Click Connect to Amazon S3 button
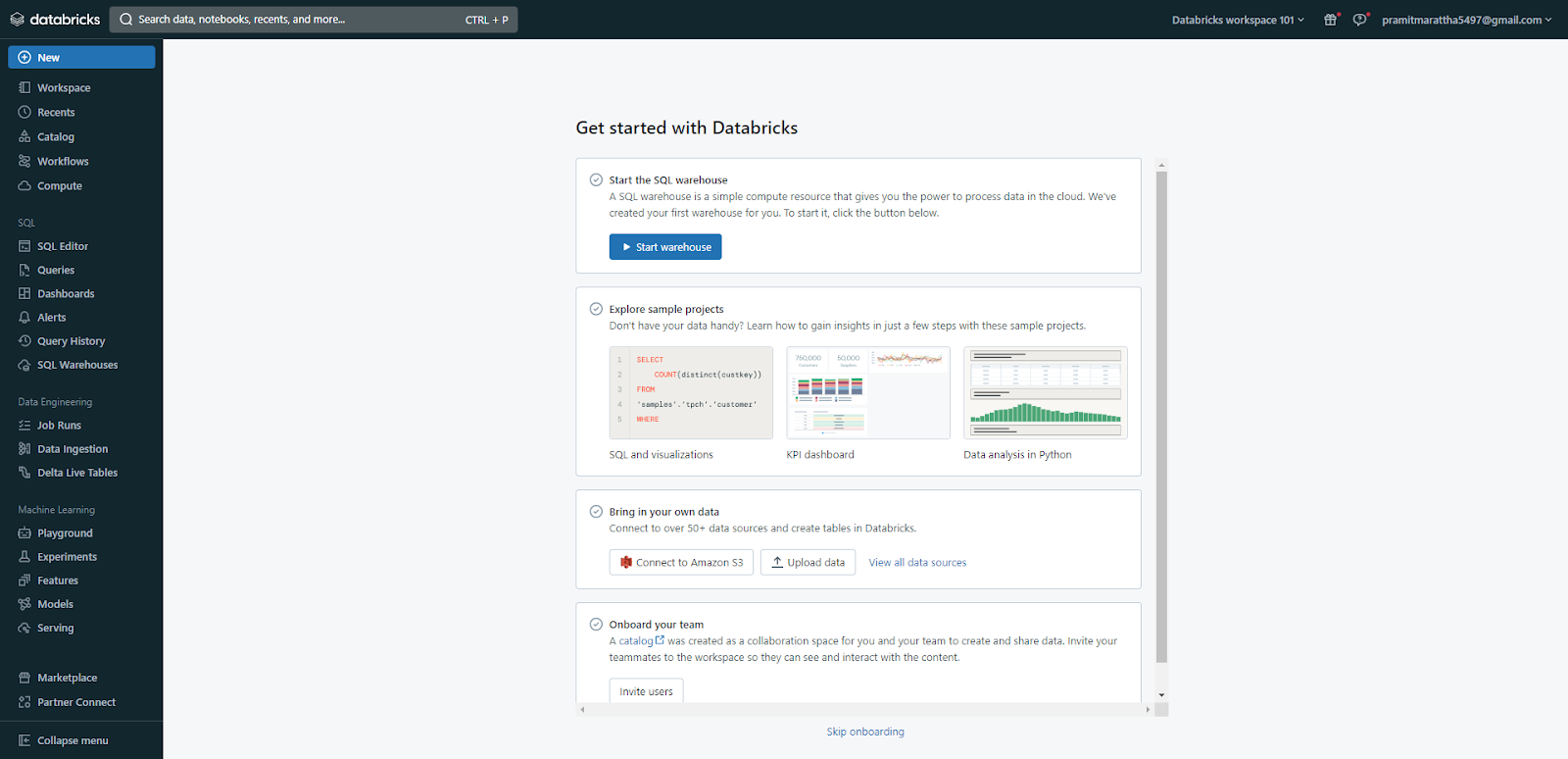 681,562
